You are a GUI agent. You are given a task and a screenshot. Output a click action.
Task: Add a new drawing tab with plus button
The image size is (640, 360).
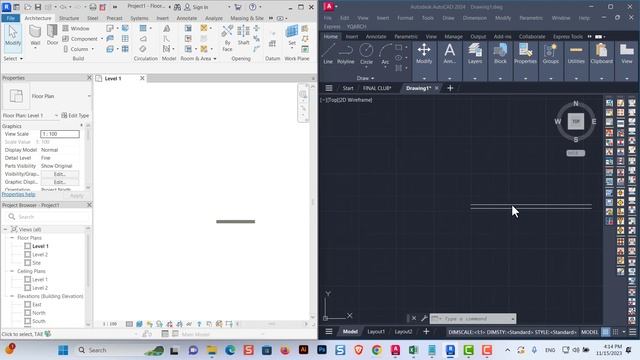click(450, 88)
